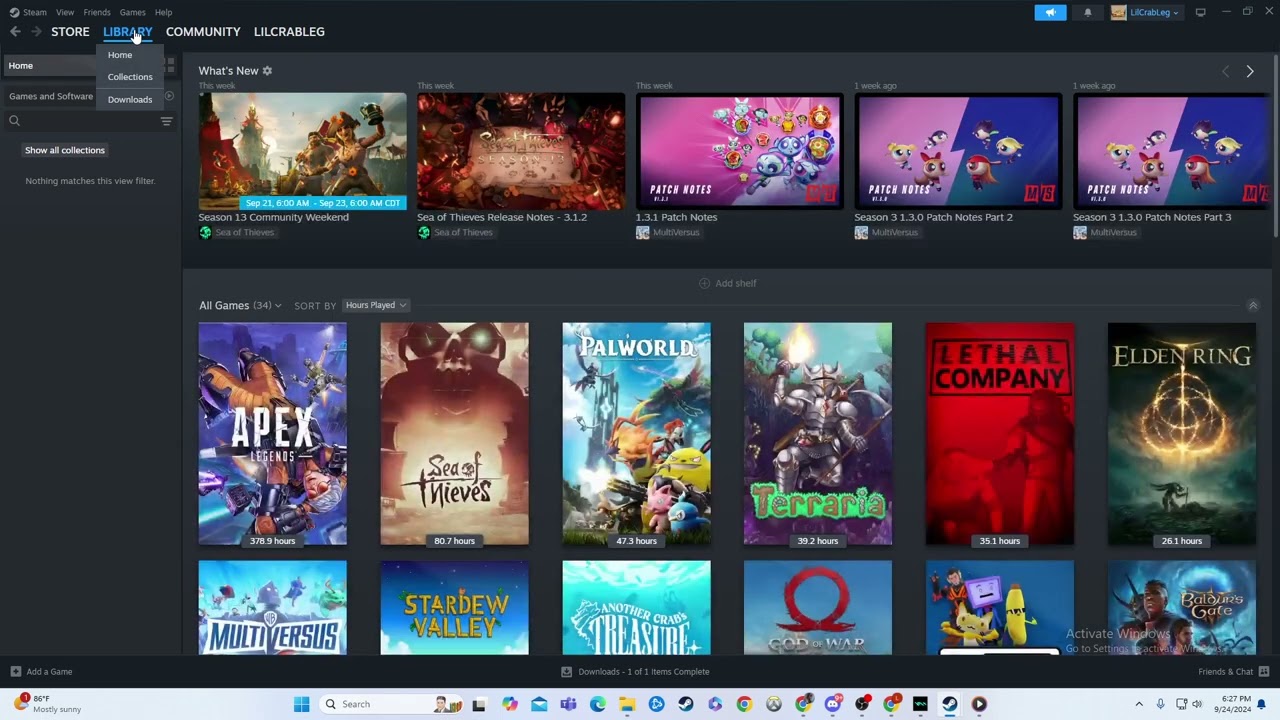
Task: Open the LilCrabLeg profile avatar
Action: coord(1118,12)
